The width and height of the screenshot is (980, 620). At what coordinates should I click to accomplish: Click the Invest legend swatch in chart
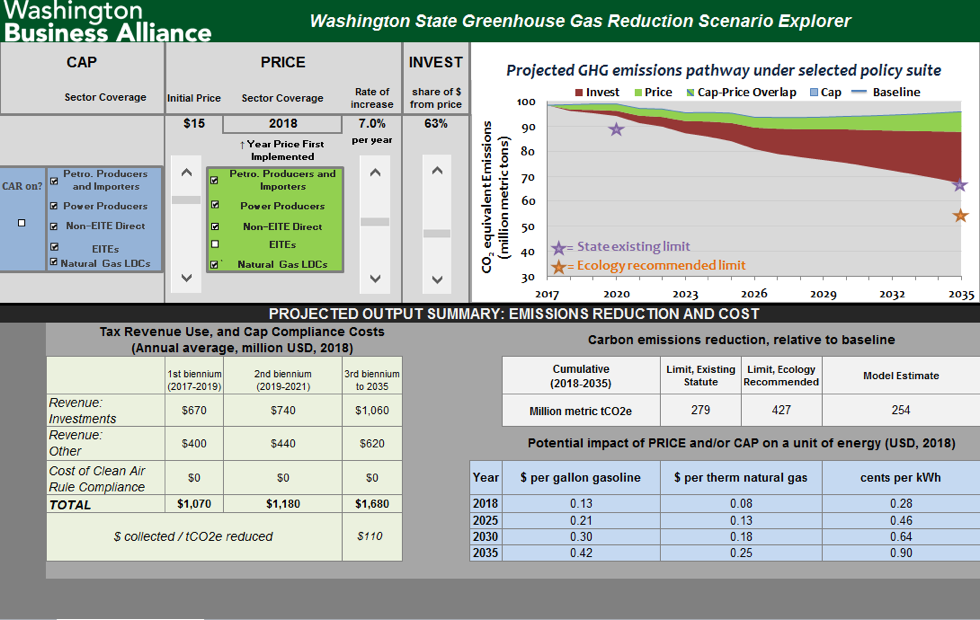[578, 93]
